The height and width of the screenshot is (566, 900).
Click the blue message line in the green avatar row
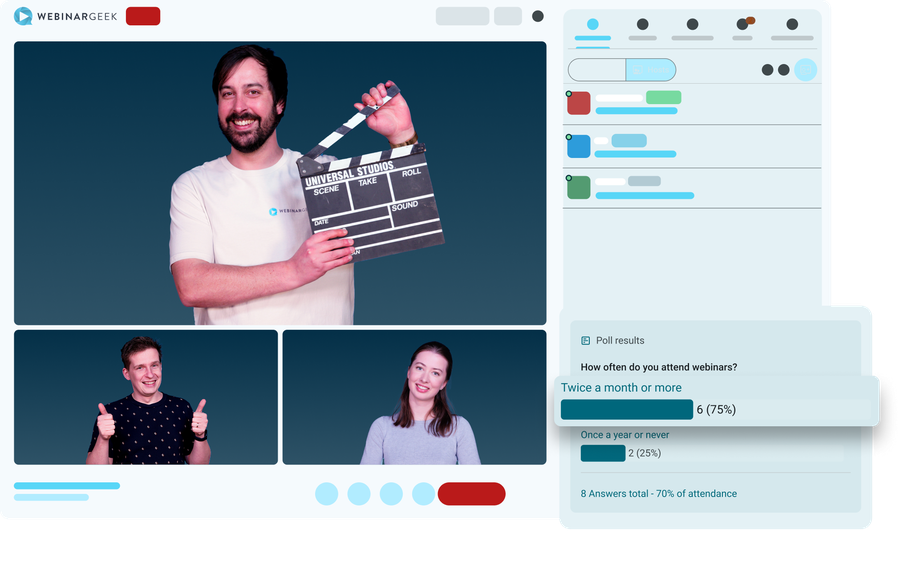click(645, 196)
